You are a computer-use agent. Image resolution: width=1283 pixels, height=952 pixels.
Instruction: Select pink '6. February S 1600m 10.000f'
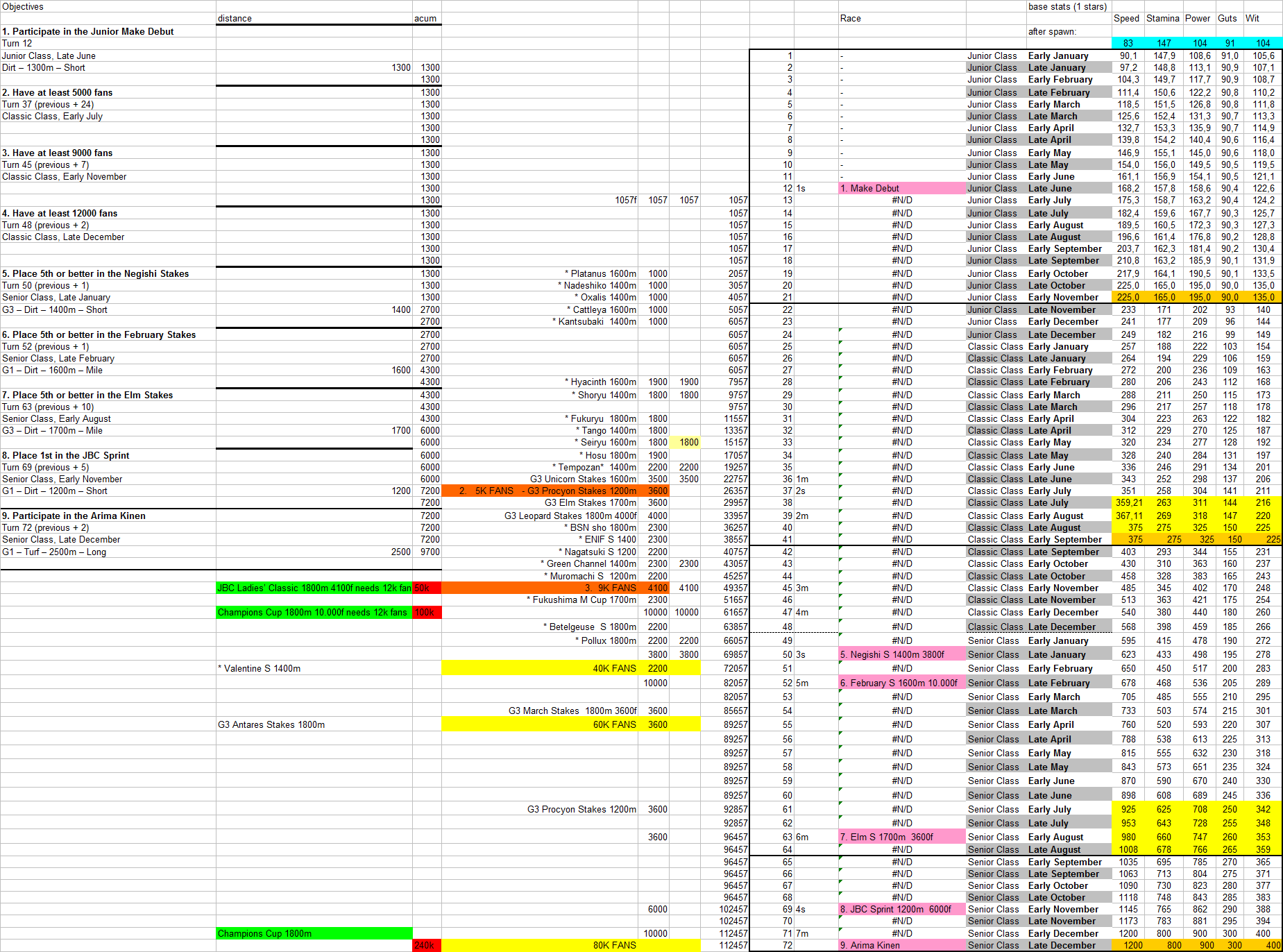[901, 683]
